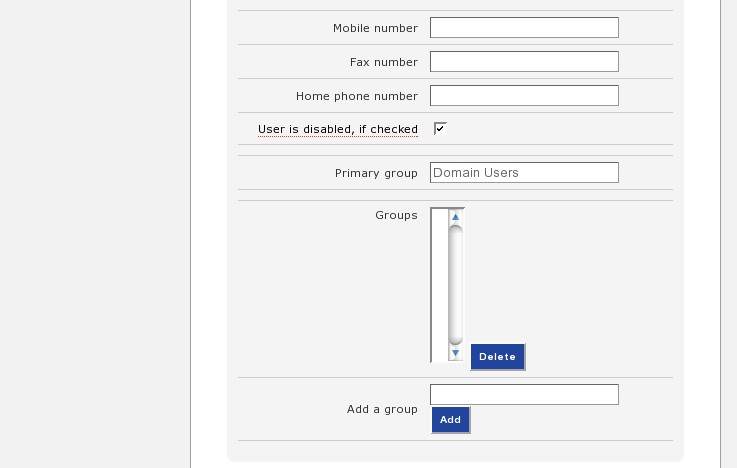The image size is (737, 468).
Task: Focus the Home phone number field
Action: click(524, 95)
